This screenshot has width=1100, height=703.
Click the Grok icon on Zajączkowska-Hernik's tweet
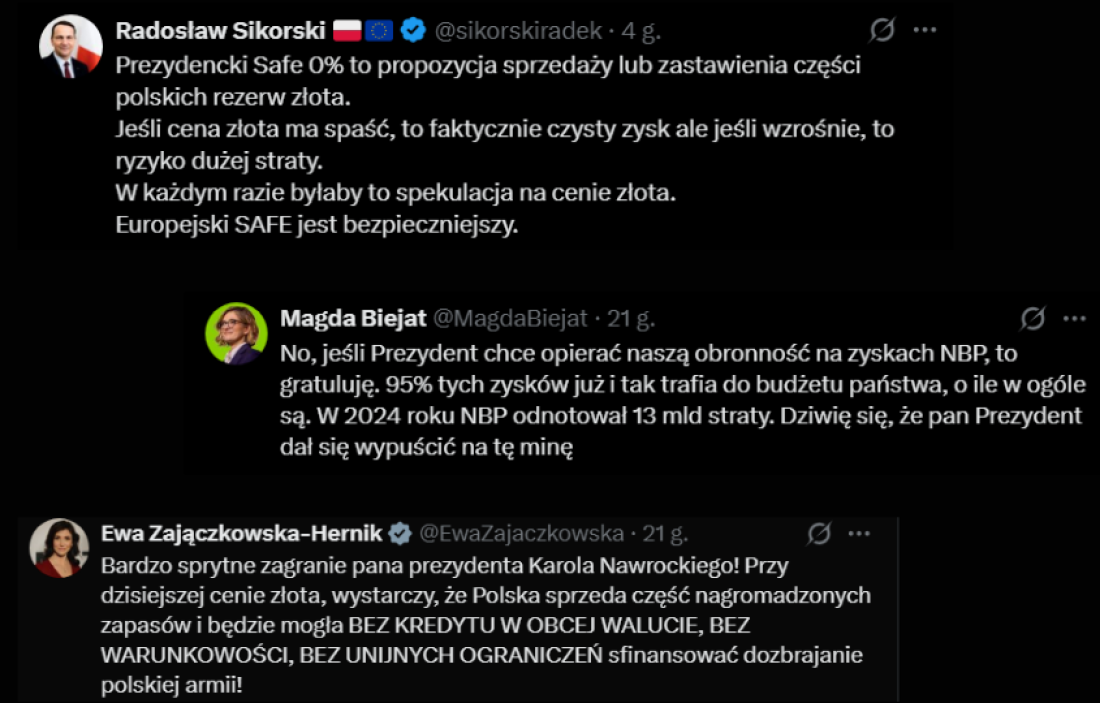[819, 534]
